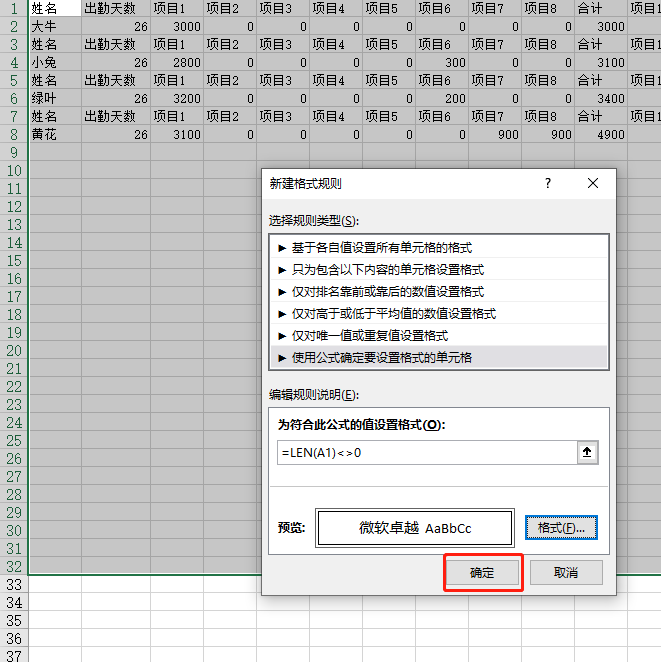Click cell containing 绿叶
661x662 pixels.
tap(55, 98)
